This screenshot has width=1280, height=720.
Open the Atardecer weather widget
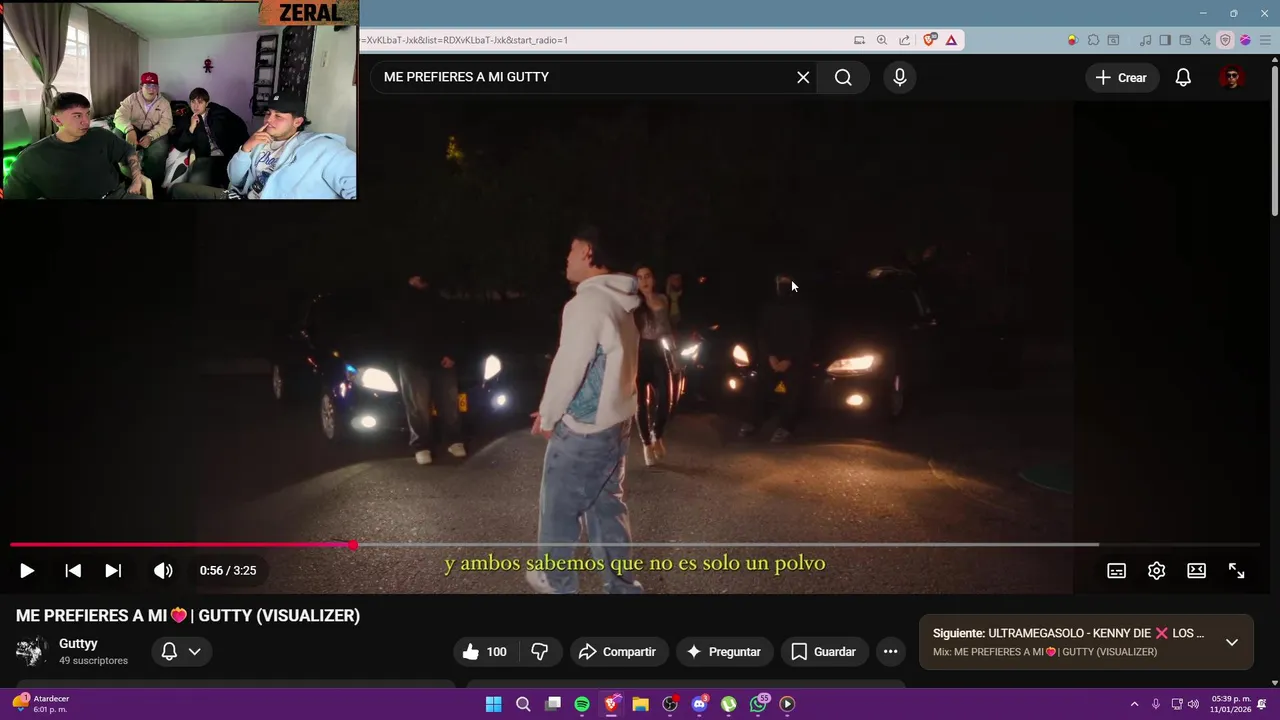[x=40, y=704]
